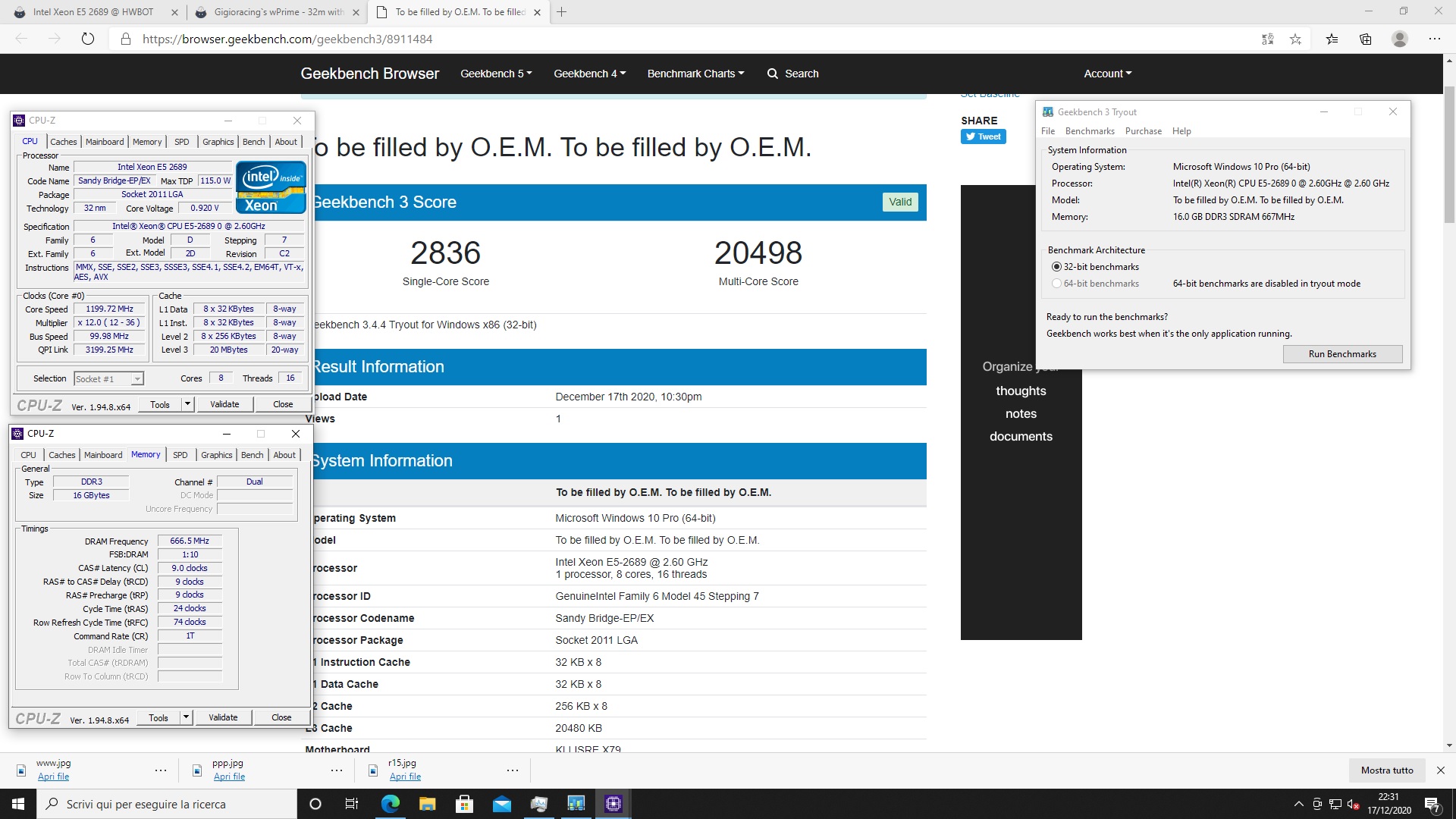Expand Geekbench 4 dropdown in navbar
The height and width of the screenshot is (819, 1456).
pos(589,74)
